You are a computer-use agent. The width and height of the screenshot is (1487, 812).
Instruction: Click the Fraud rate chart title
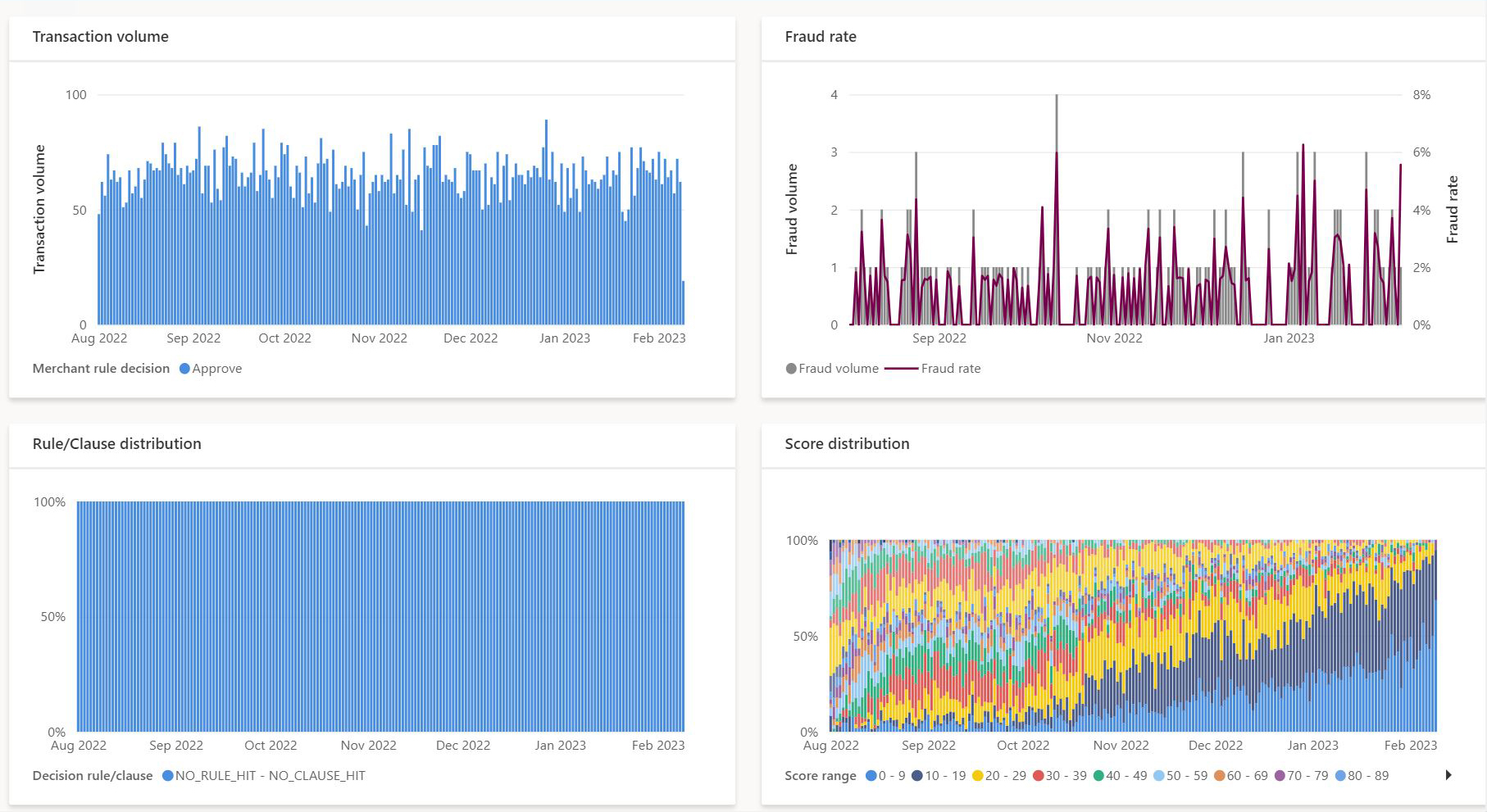821,37
